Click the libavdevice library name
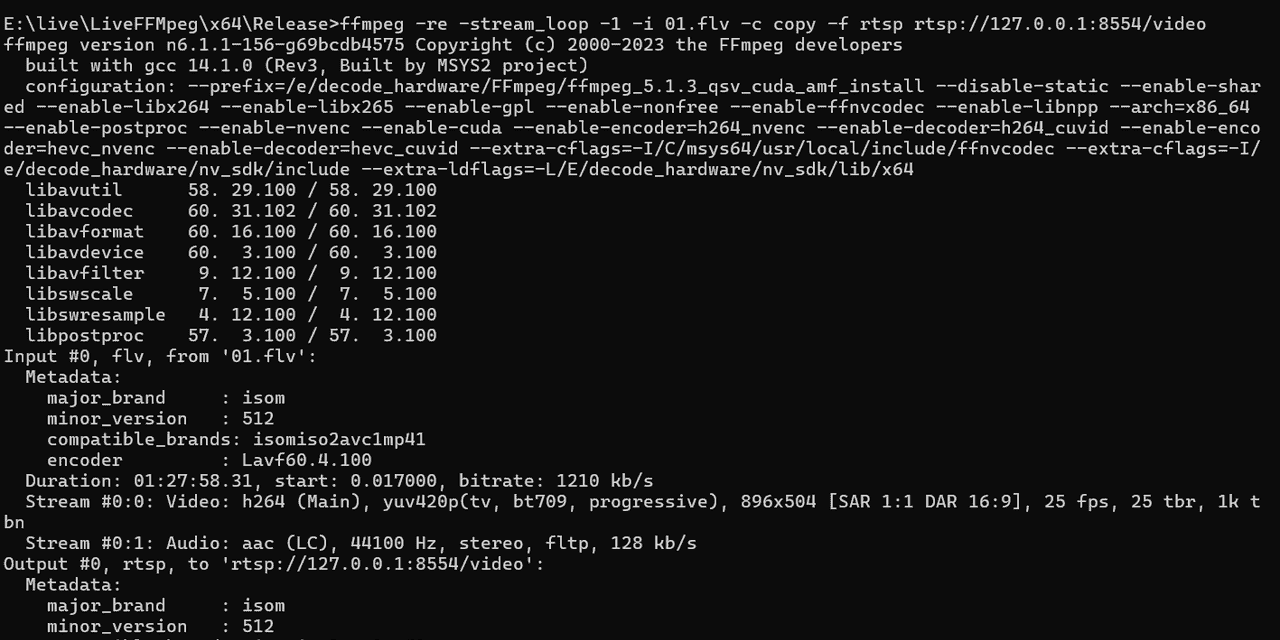The image size is (1280, 640). point(85,252)
